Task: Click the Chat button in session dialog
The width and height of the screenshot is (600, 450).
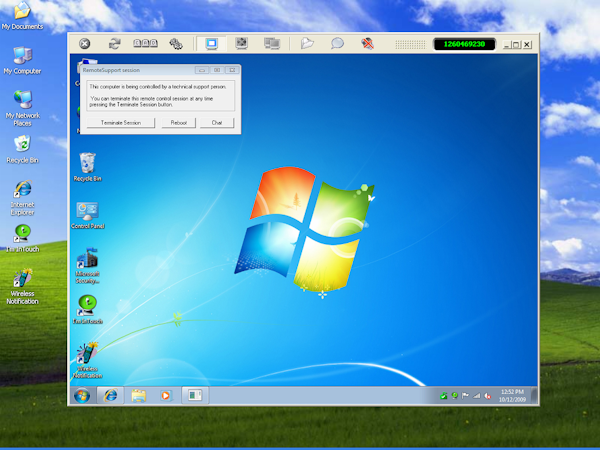Action: coord(217,122)
